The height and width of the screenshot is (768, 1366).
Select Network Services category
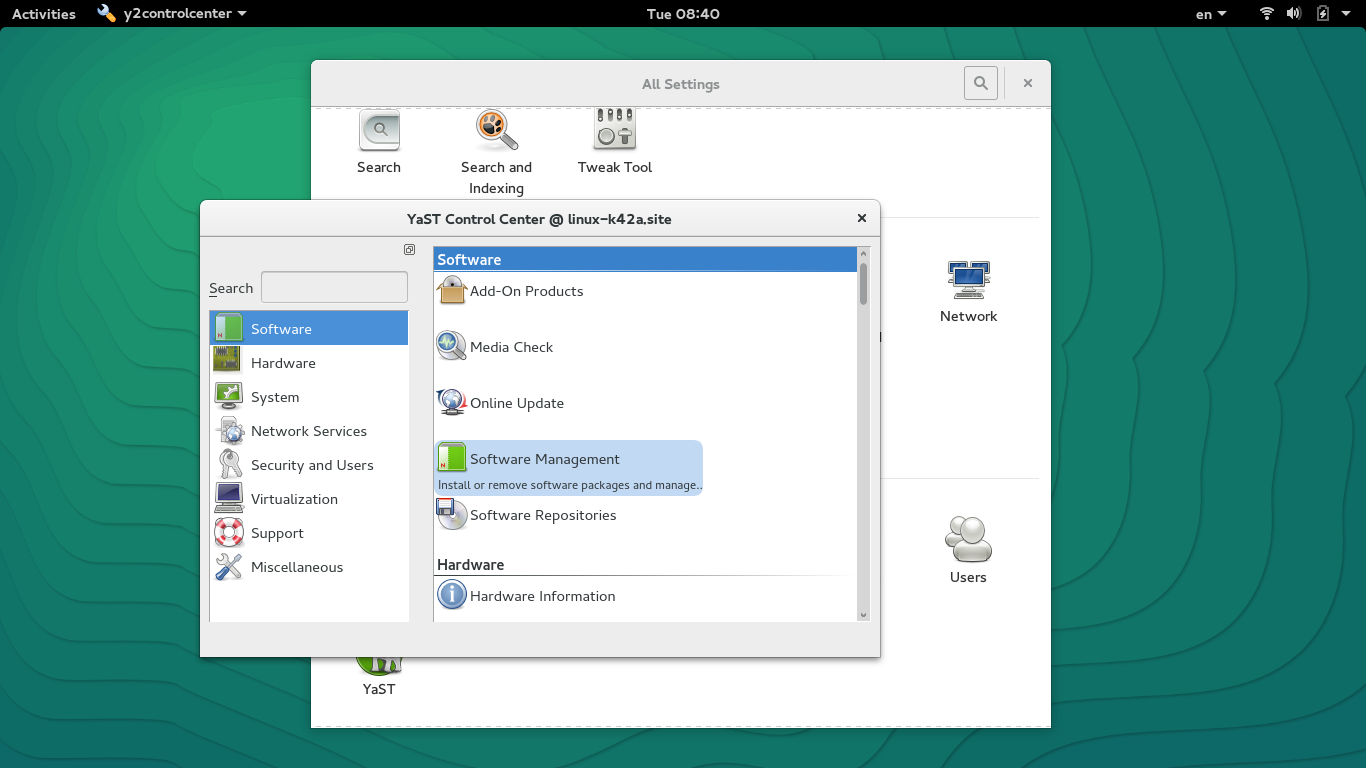click(x=308, y=431)
